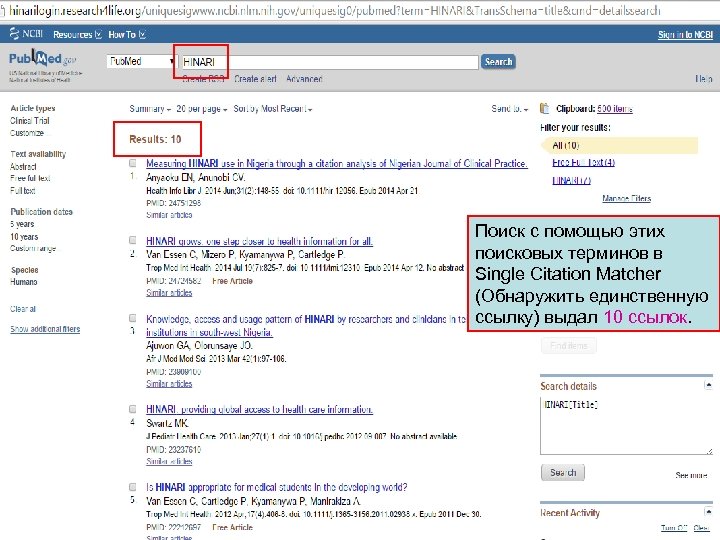The height and width of the screenshot is (540, 720).
Task: Filter by Full text availability
Action: 22,190
